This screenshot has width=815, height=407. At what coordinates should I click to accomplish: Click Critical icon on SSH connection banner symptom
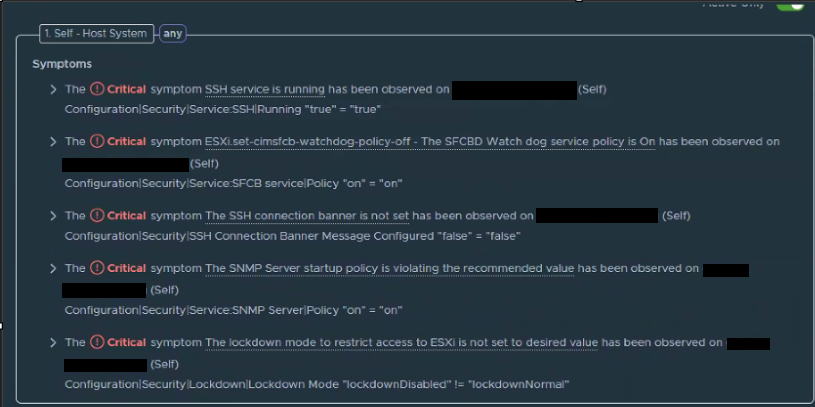(x=97, y=215)
